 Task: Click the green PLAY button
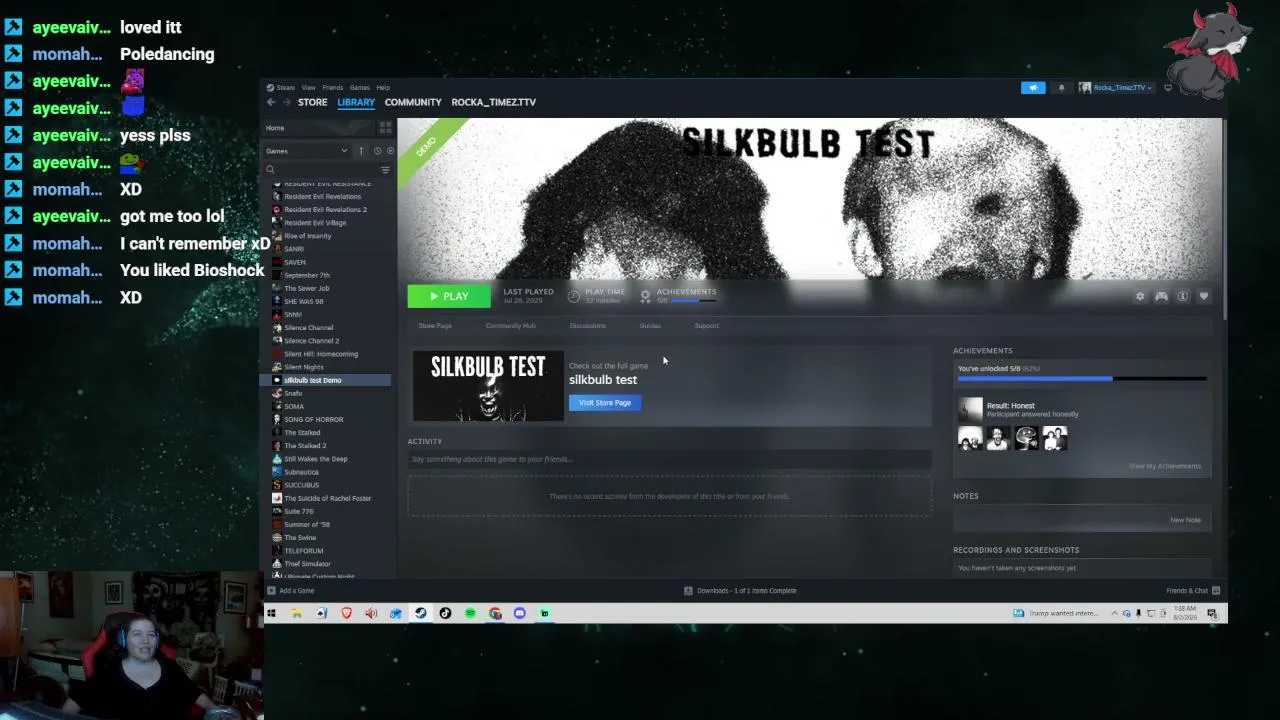point(449,296)
